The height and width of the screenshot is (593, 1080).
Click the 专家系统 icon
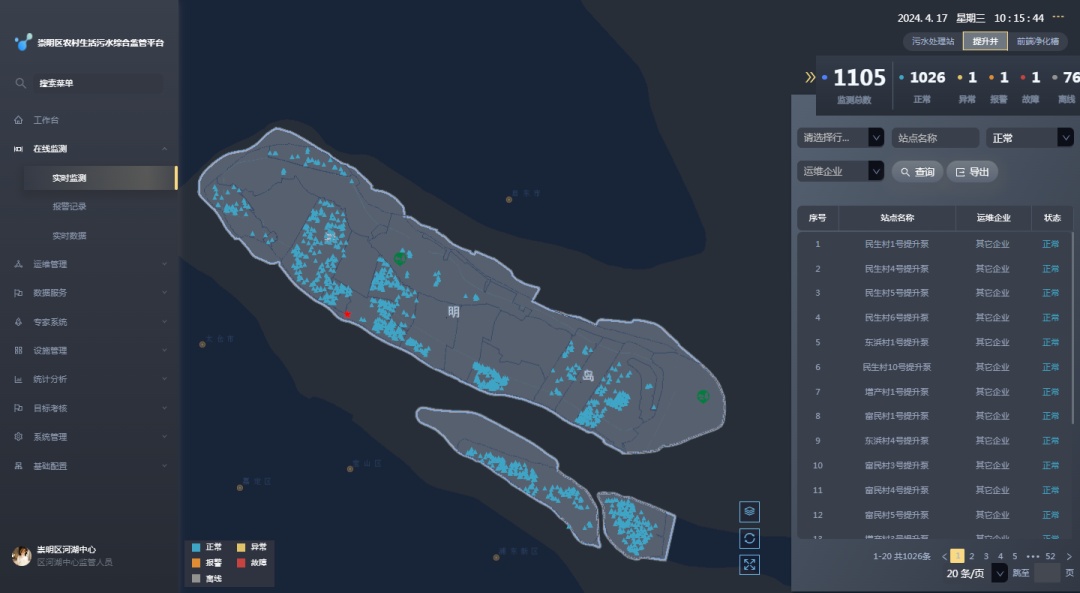pyautogui.click(x=19, y=322)
